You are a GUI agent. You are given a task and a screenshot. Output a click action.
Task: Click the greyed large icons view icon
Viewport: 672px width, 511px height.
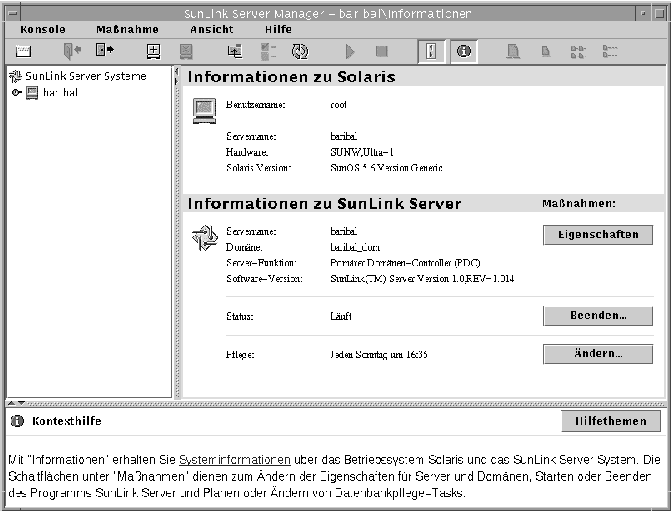coord(513,51)
